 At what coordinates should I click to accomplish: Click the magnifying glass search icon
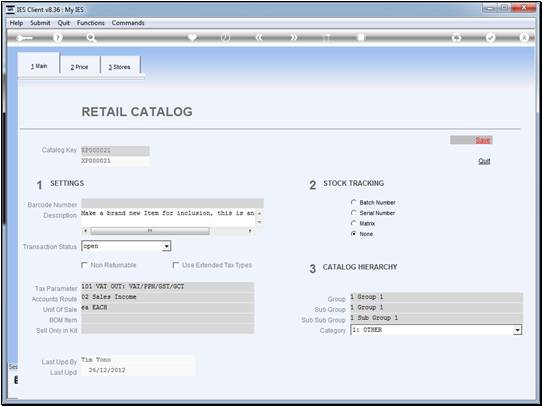pyautogui.click(x=91, y=38)
